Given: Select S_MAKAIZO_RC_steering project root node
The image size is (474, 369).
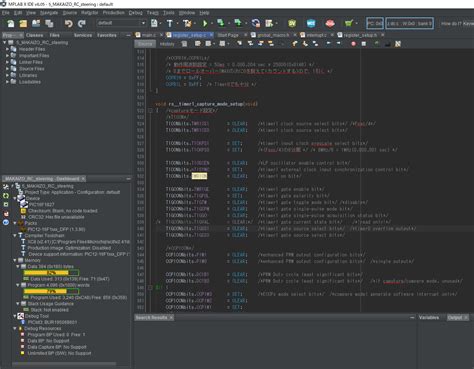Looking at the screenshot, I should tap(42, 43).
